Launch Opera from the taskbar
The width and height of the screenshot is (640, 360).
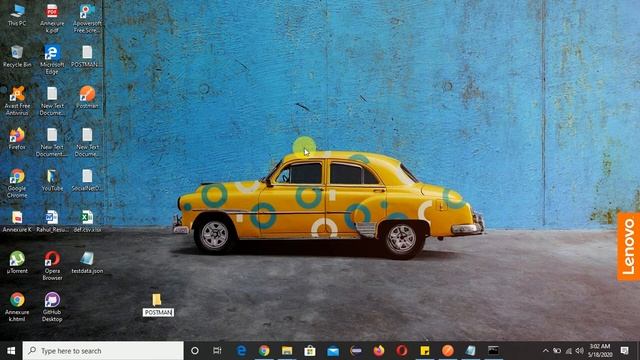click(x=402, y=351)
